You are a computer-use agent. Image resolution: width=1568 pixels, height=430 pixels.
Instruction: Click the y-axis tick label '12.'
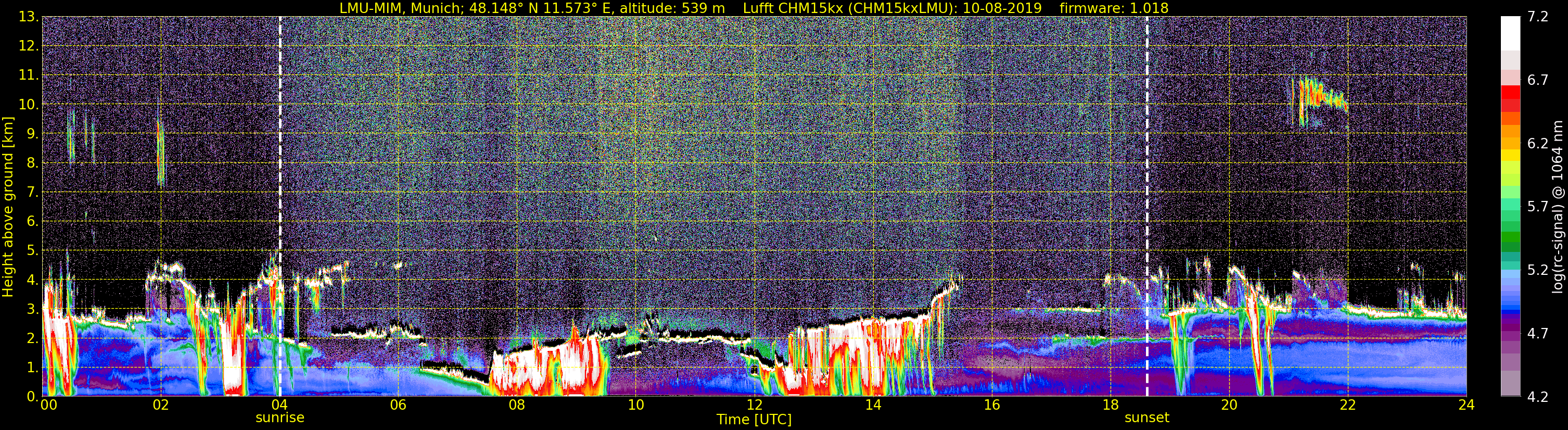(29, 46)
